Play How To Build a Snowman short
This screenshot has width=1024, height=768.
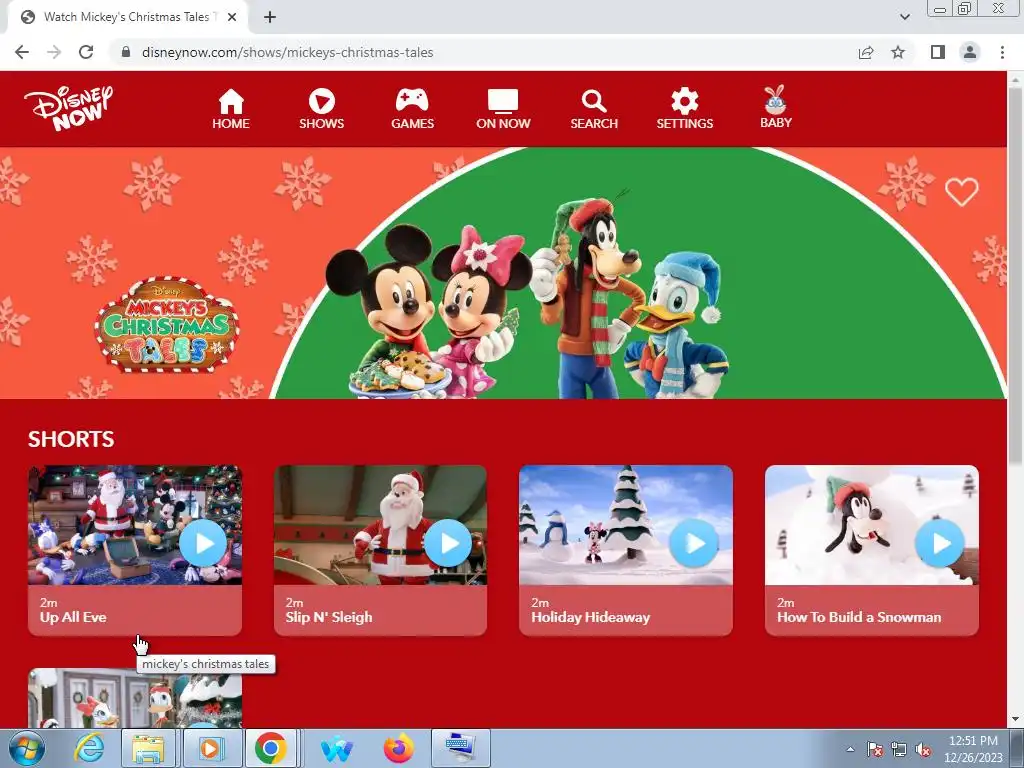pyautogui.click(x=939, y=543)
